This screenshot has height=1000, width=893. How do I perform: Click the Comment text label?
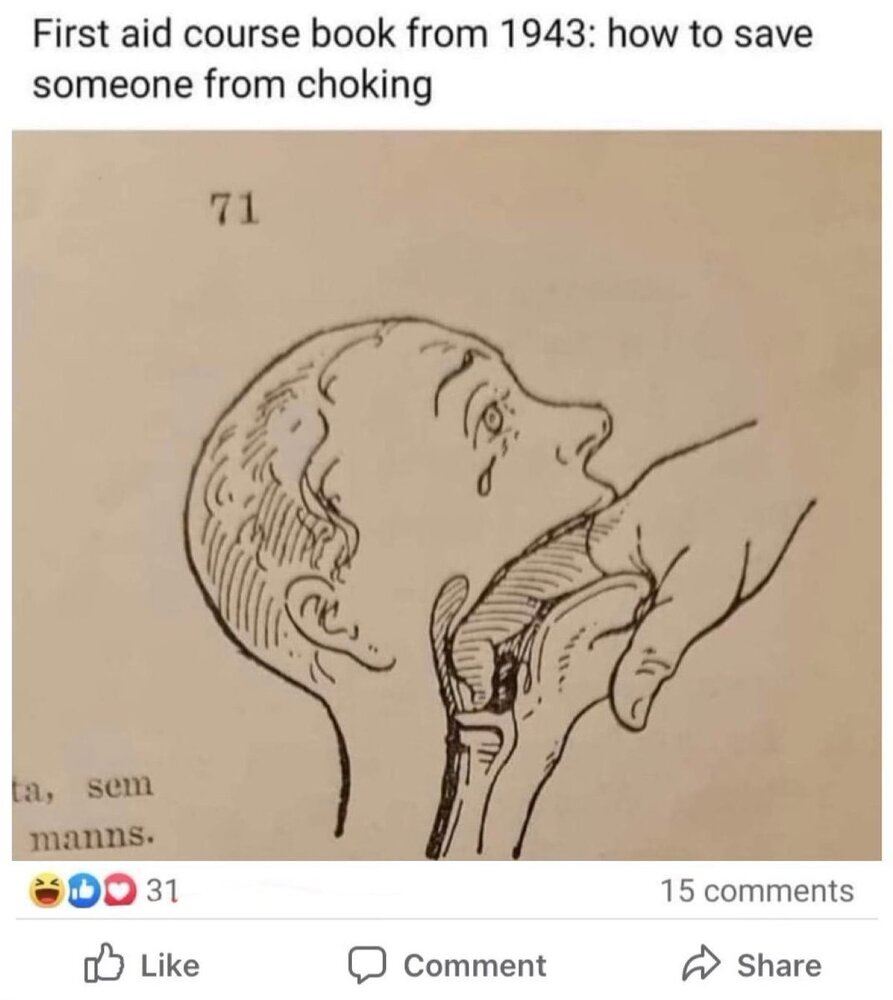pyautogui.click(x=475, y=965)
